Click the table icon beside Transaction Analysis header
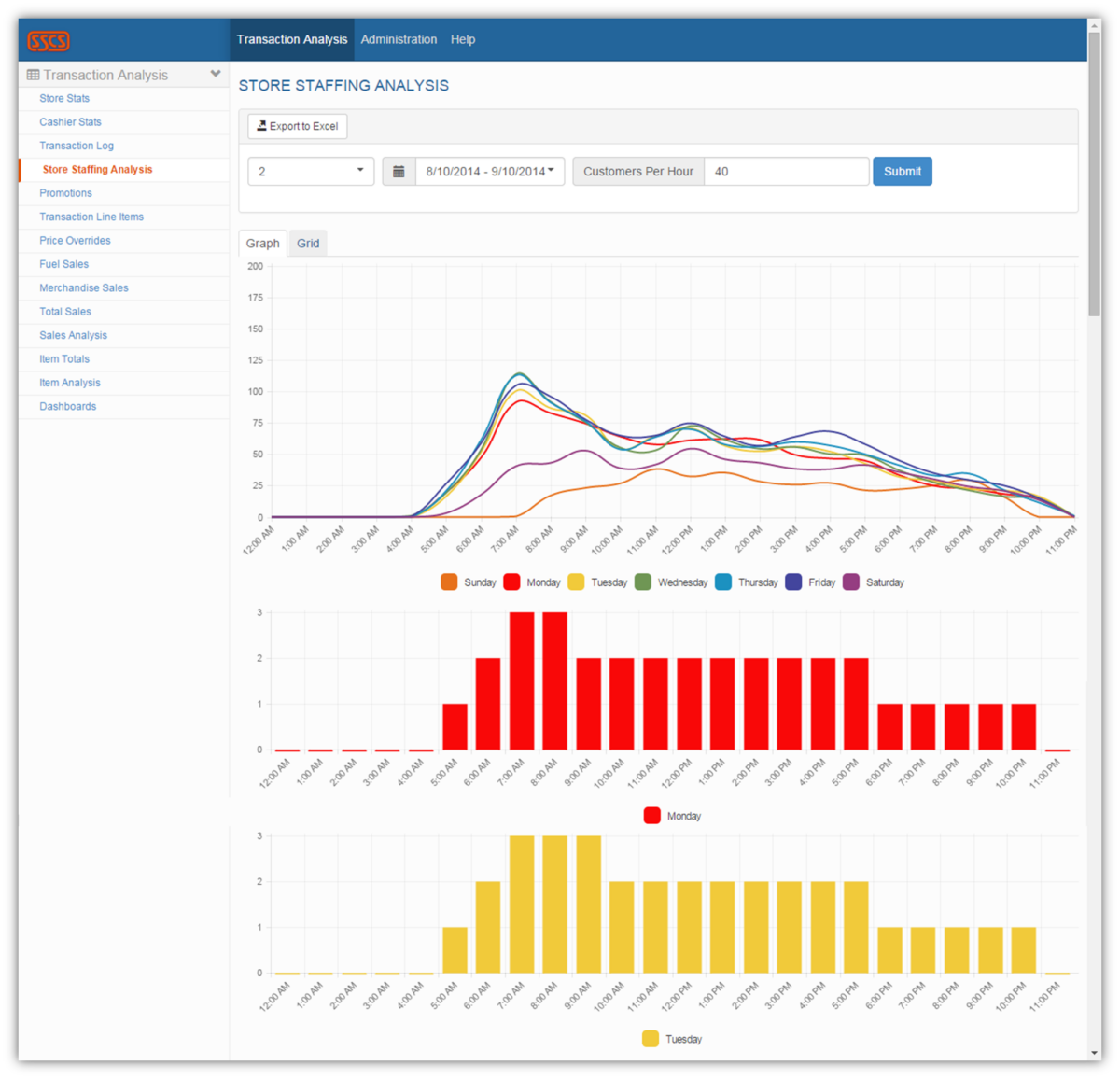1120x1079 pixels. (x=30, y=74)
